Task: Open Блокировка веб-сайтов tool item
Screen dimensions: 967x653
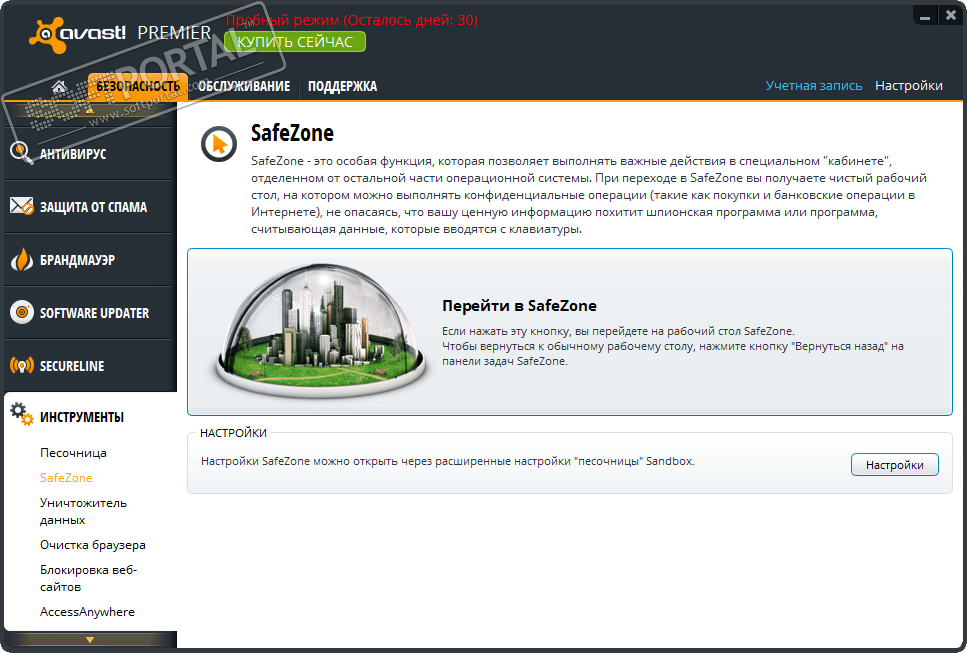Action: click(88, 578)
